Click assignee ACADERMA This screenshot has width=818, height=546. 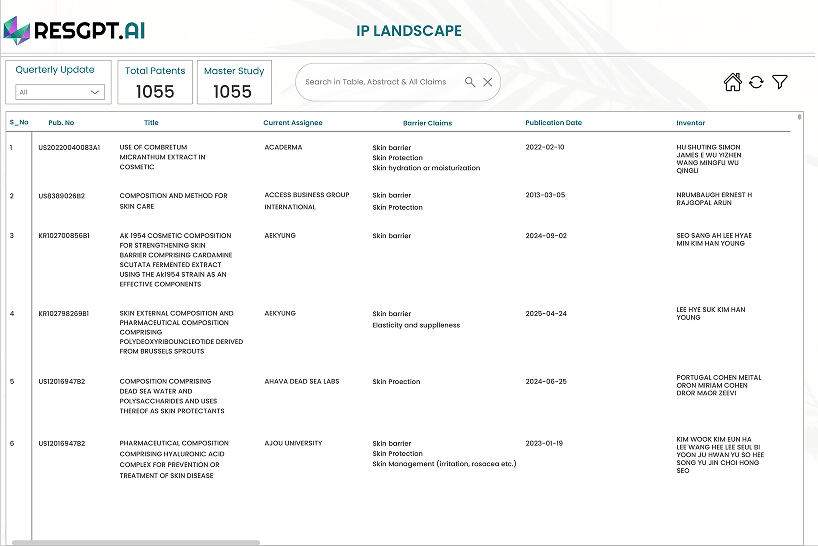(x=283, y=148)
